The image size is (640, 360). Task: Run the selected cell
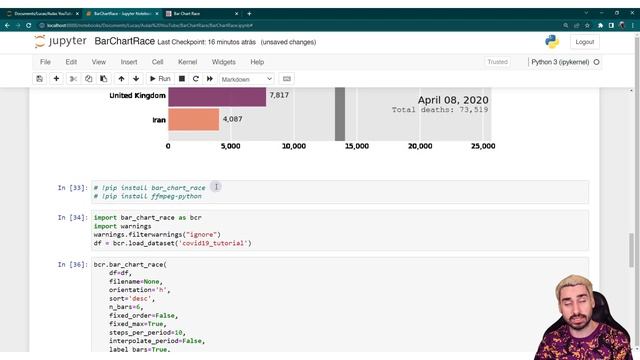[x=160, y=79]
